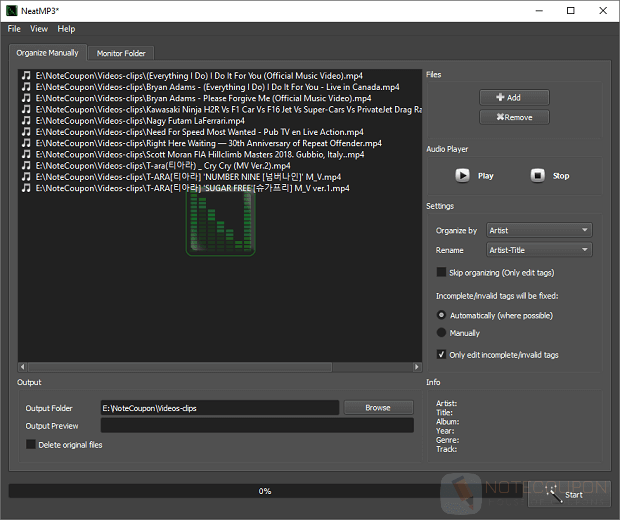The image size is (620, 520).
Task: Click the Output Folder path field
Action: click(x=220, y=408)
